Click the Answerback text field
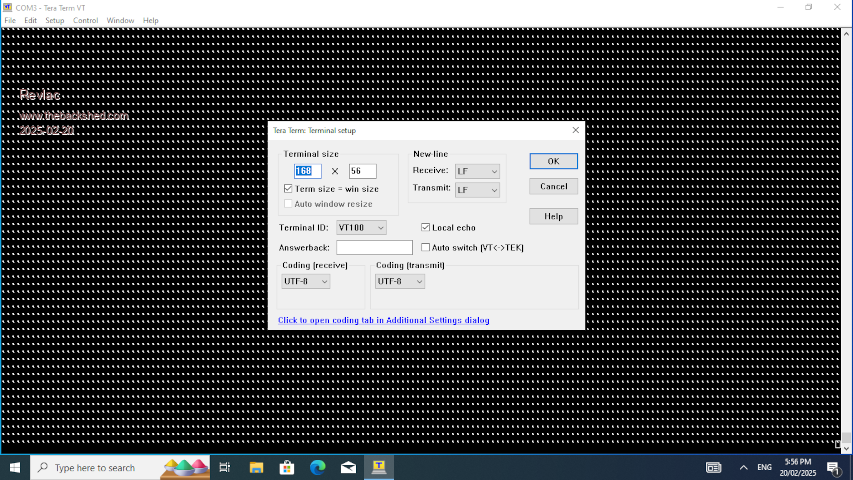The image size is (853, 480). pyautogui.click(x=374, y=247)
